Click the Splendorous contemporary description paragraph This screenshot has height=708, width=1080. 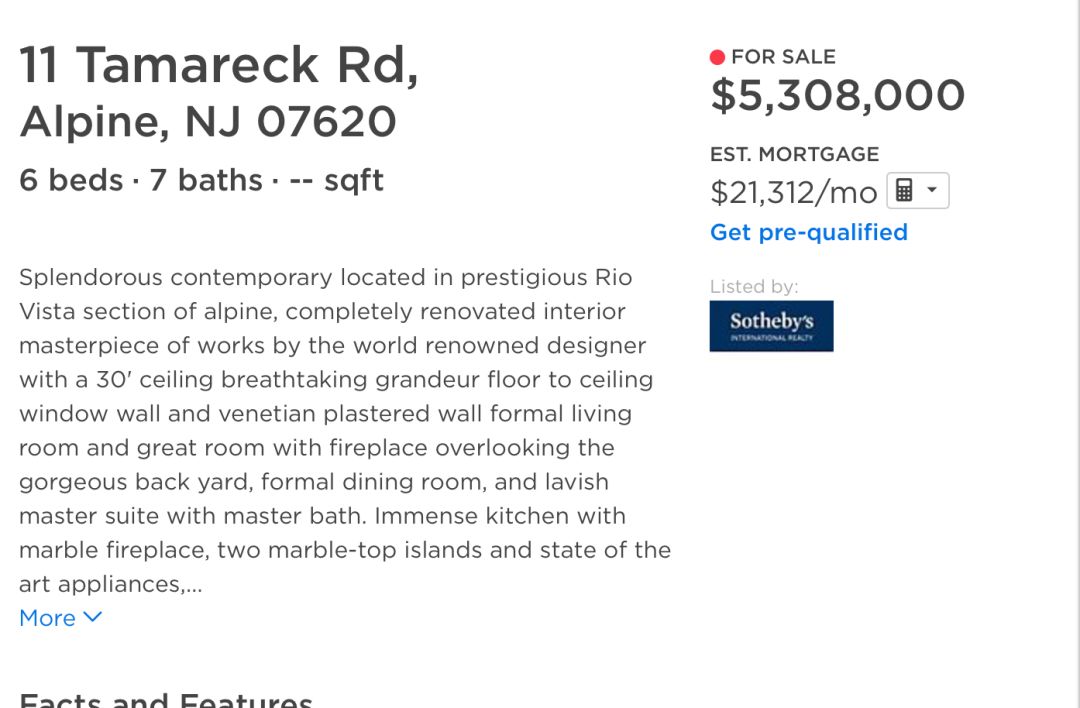[x=344, y=430]
